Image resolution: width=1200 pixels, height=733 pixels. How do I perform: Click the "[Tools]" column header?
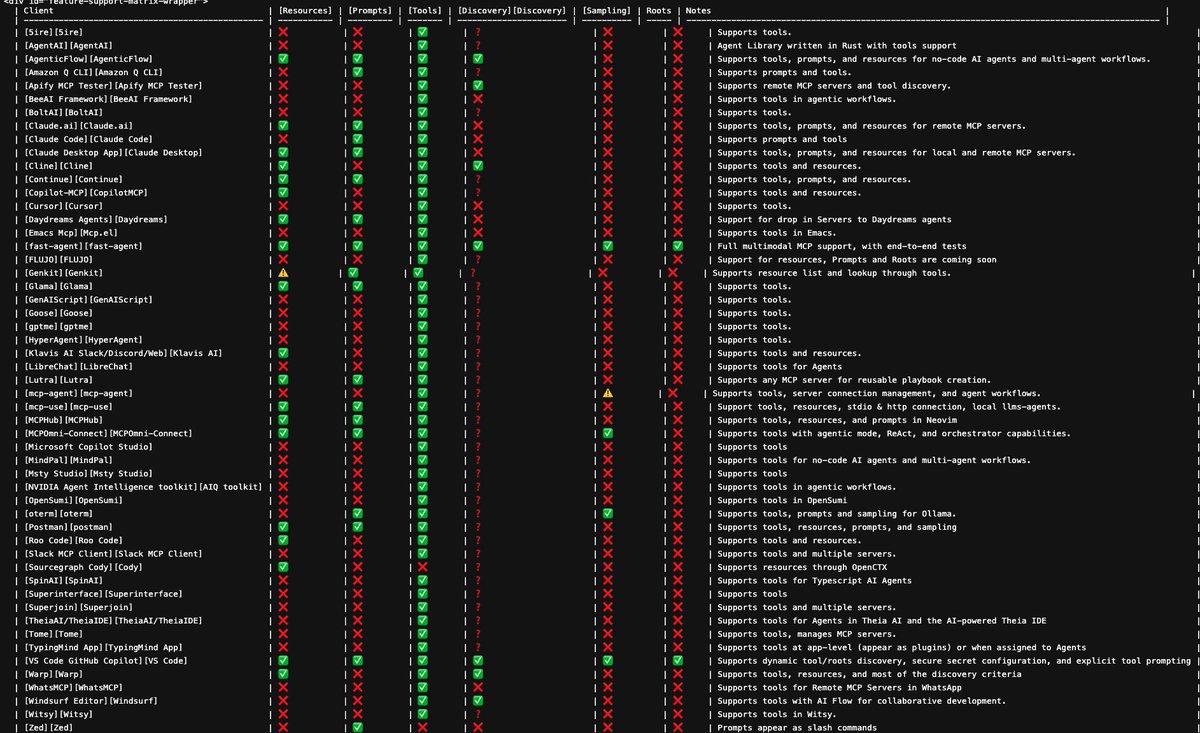pos(426,11)
